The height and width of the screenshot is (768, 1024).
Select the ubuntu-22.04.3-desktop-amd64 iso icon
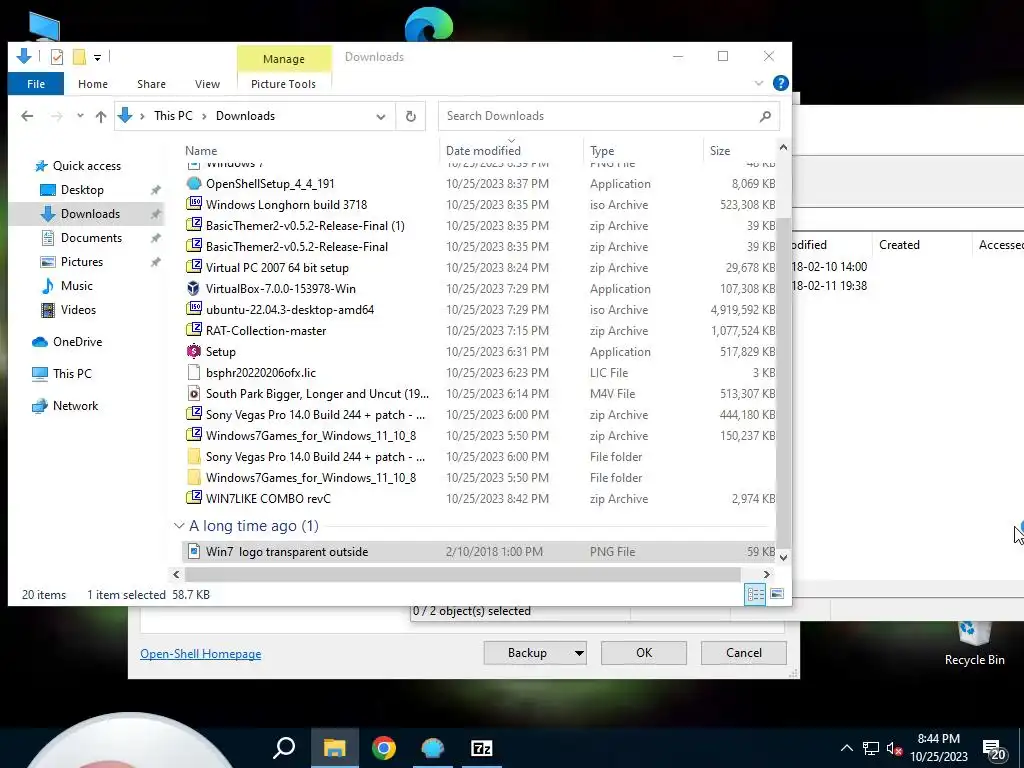(x=194, y=310)
